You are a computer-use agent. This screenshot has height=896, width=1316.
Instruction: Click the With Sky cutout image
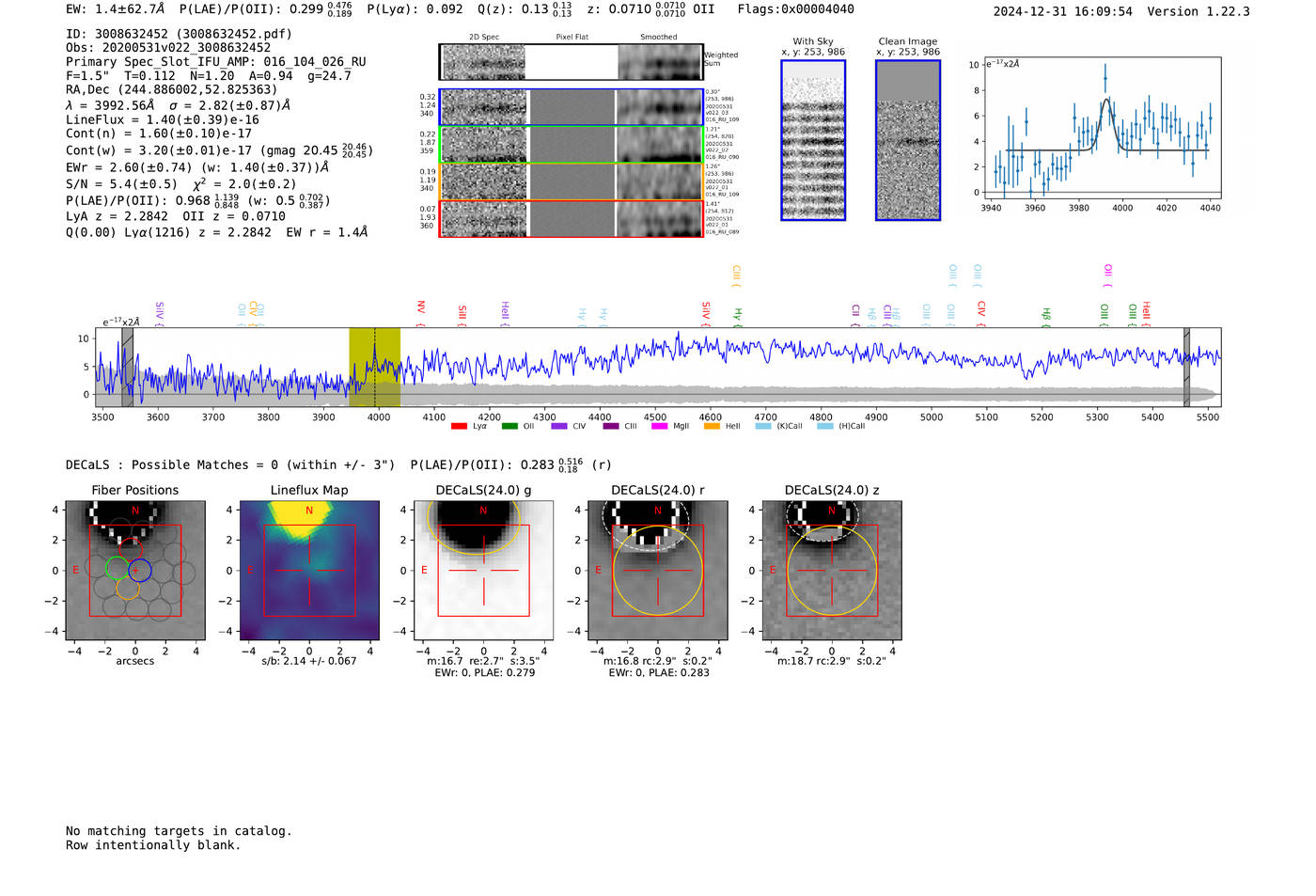click(x=813, y=140)
